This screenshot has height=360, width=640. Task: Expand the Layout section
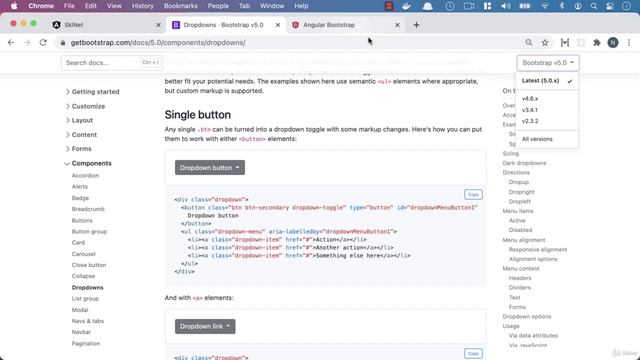coord(79,120)
